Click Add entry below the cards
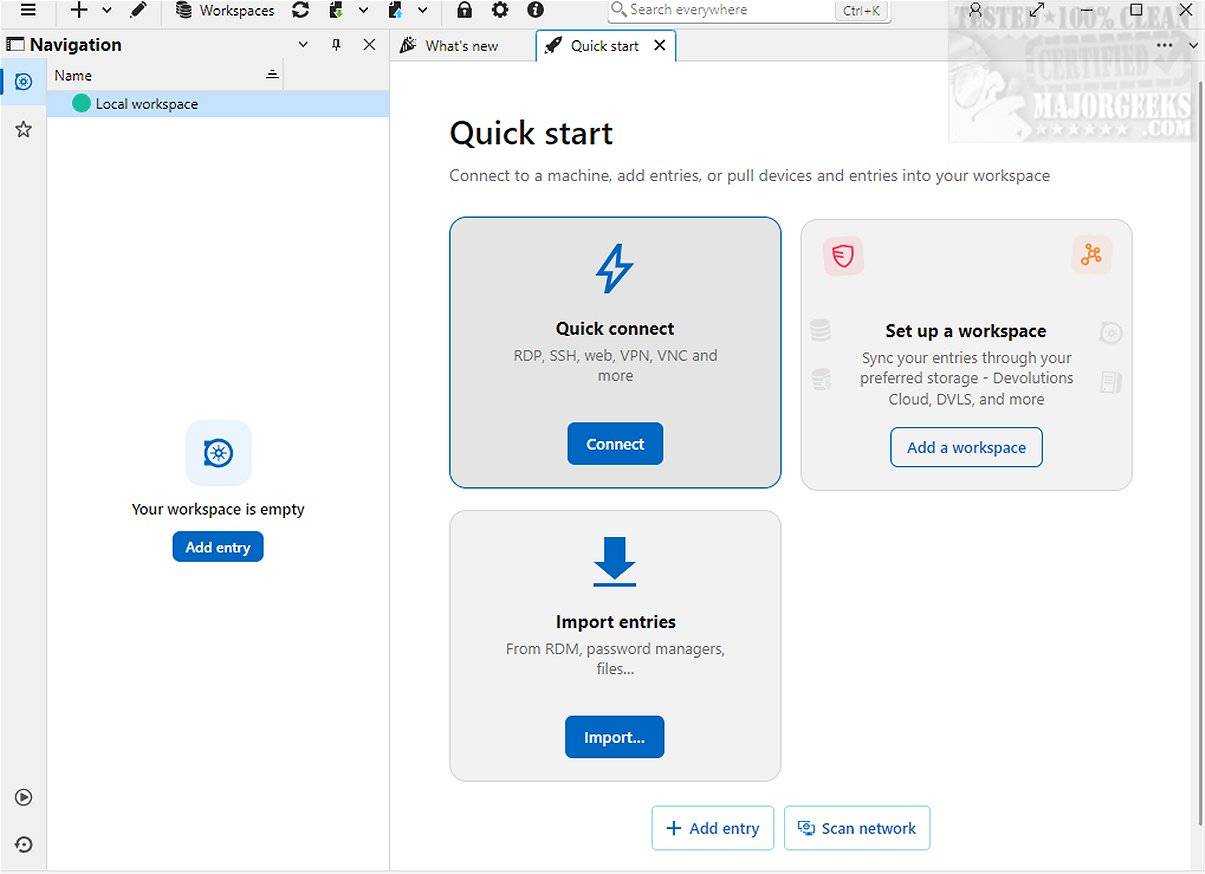This screenshot has width=1205, height=874. (713, 828)
